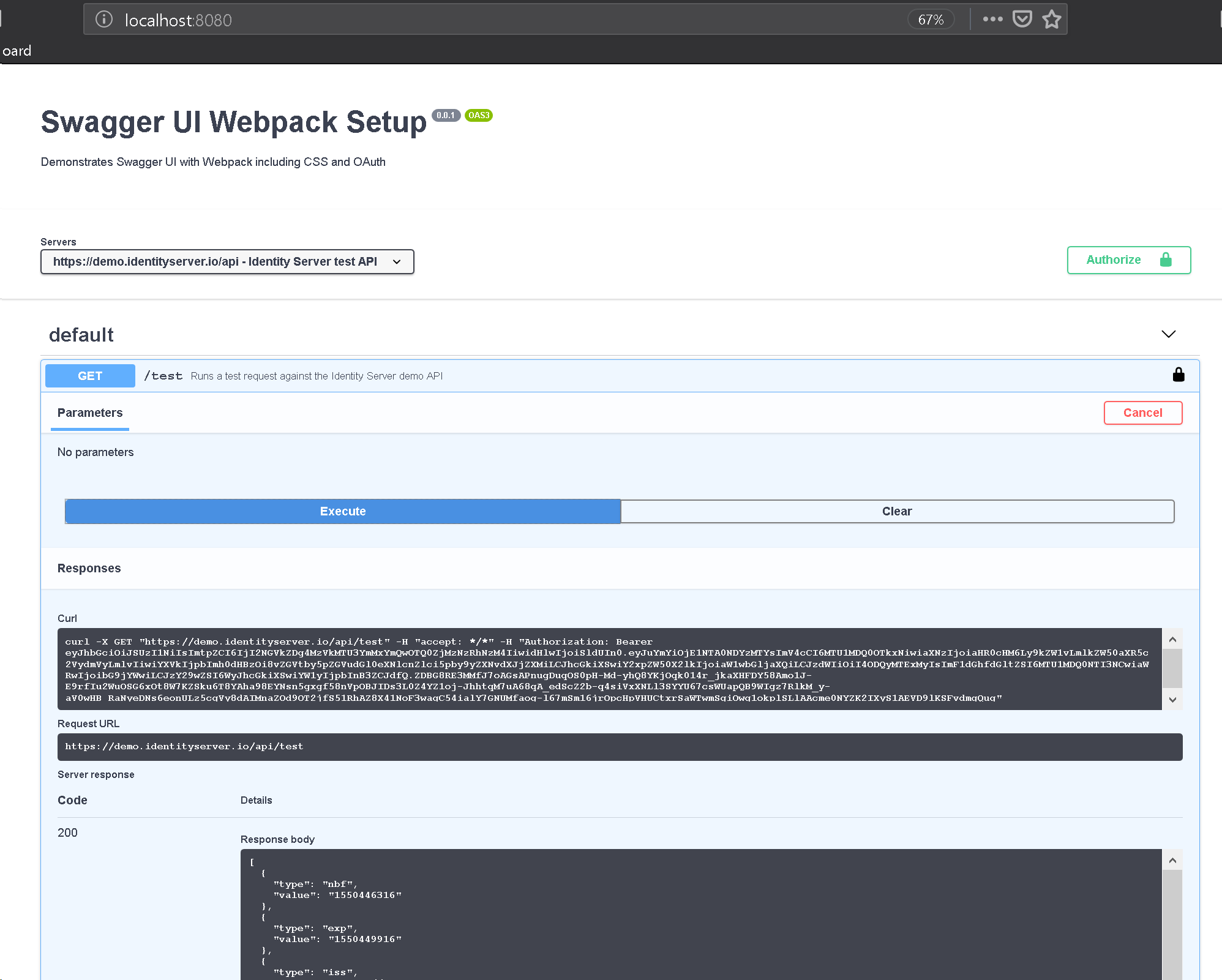Click the 67% zoom level indicator
Screen dimensions: 1222x980
click(931, 20)
